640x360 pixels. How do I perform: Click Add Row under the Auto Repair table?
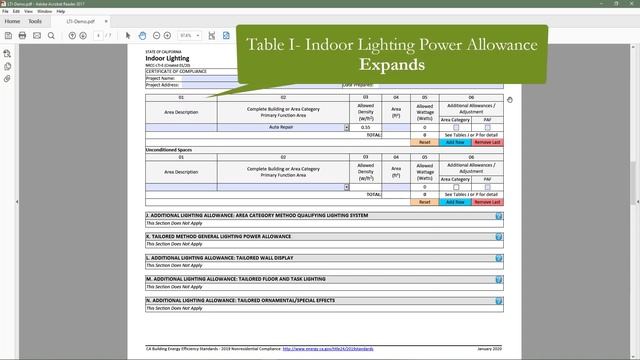[455, 142]
